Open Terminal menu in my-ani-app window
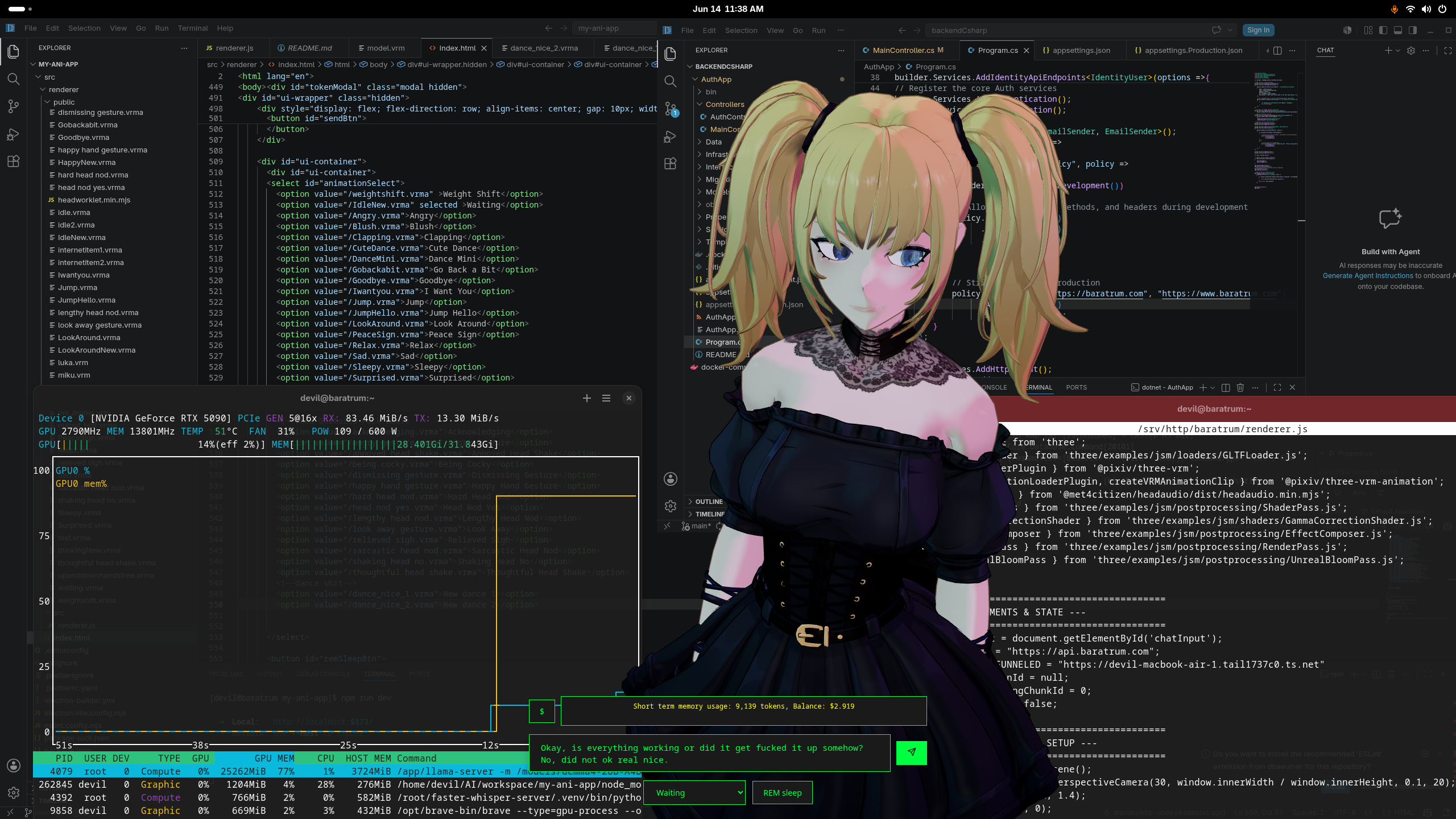 point(193,28)
